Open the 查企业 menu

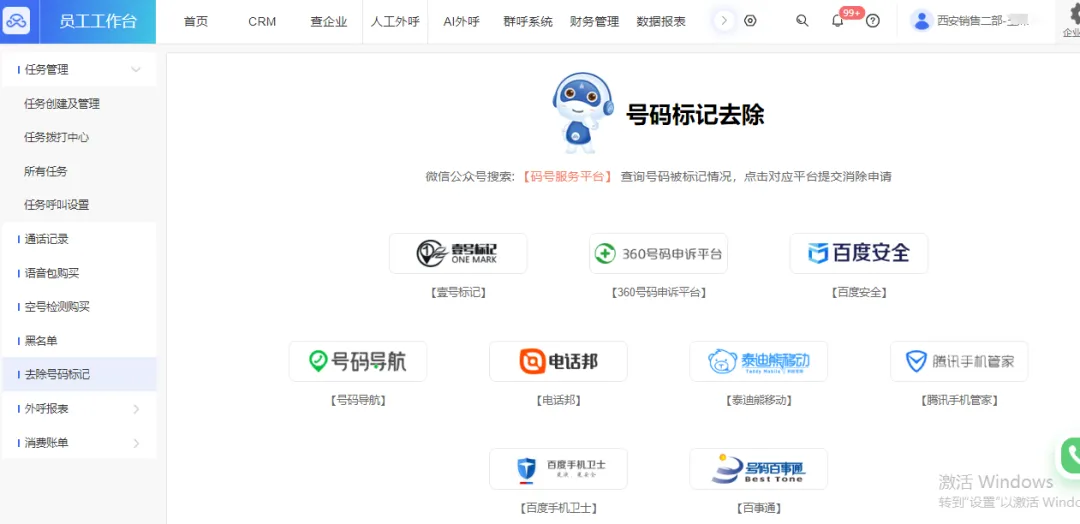(x=329, y=21)
